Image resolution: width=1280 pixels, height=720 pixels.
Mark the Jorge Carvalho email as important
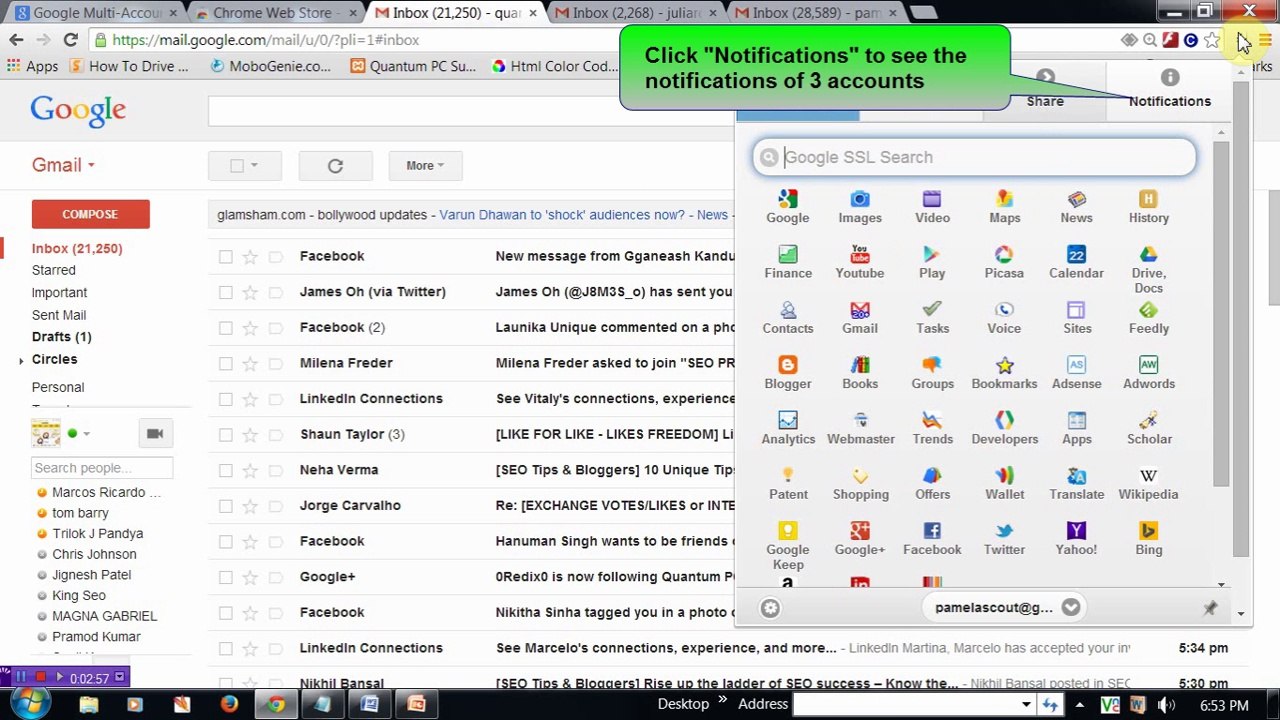[275, 506]
